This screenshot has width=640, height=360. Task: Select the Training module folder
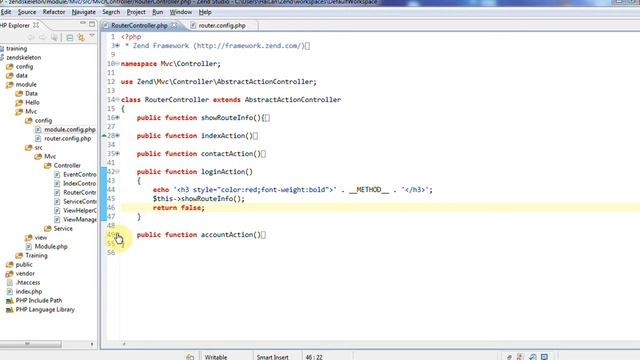36,256
